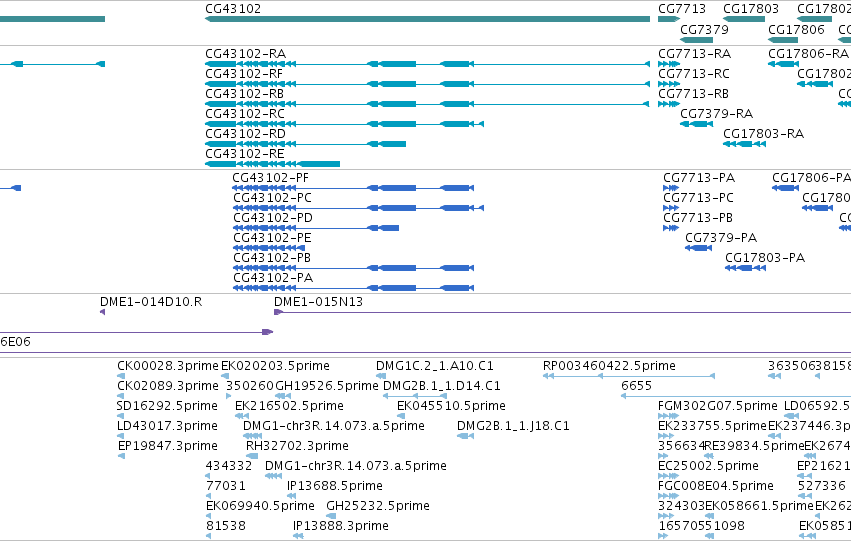Click protein CG43102-PA

coord(273,278)
